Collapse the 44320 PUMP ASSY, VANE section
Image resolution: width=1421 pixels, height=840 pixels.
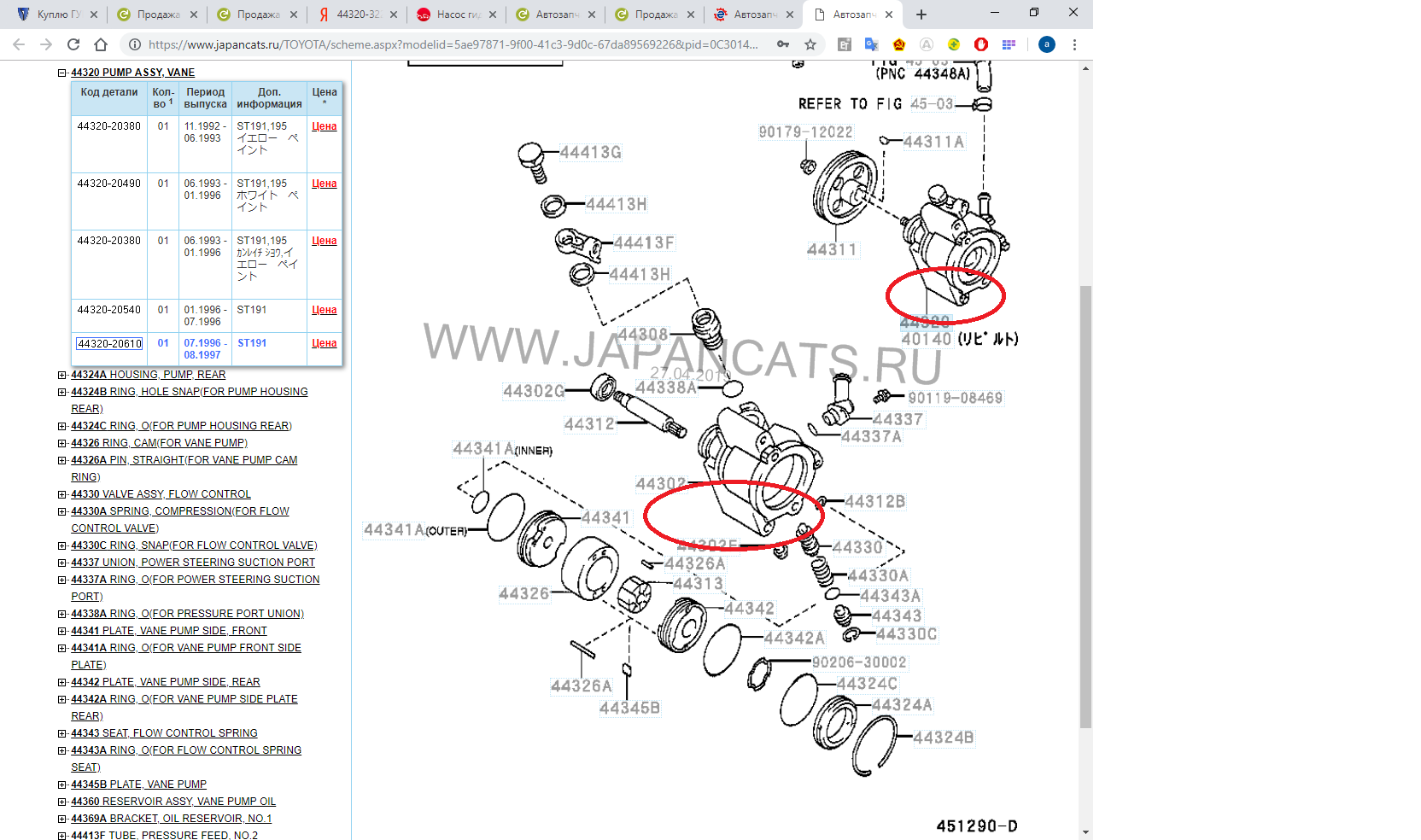pyautogui.click(x=62, y=73)
